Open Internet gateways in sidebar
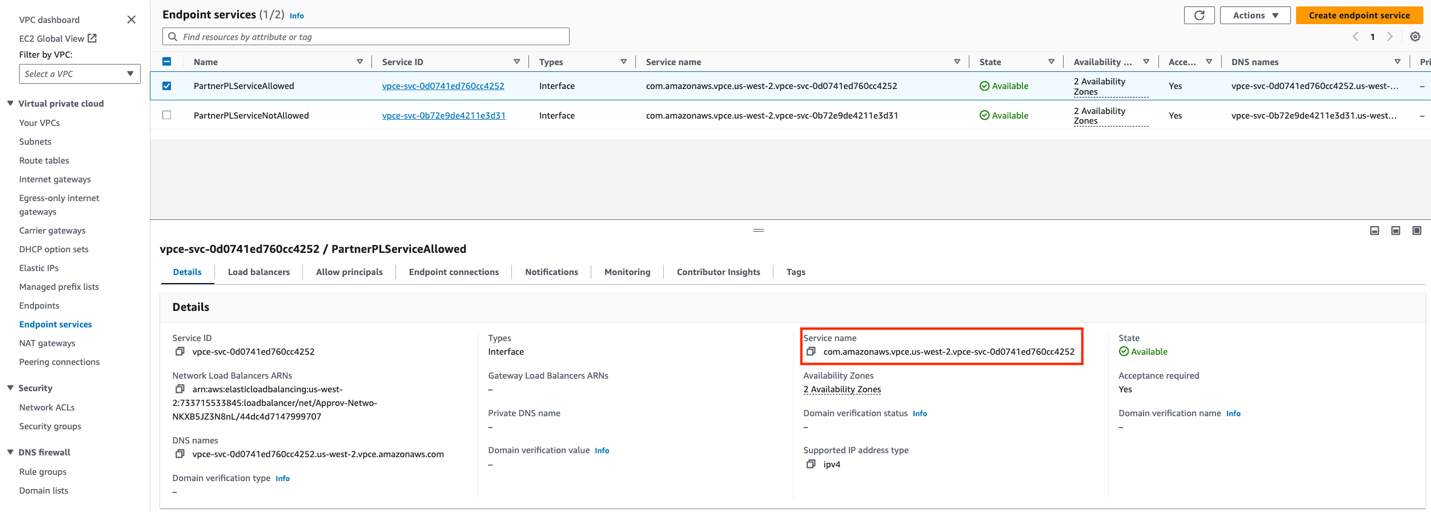This screenshot has width=1431, height=512. click(x=55, y=180)
